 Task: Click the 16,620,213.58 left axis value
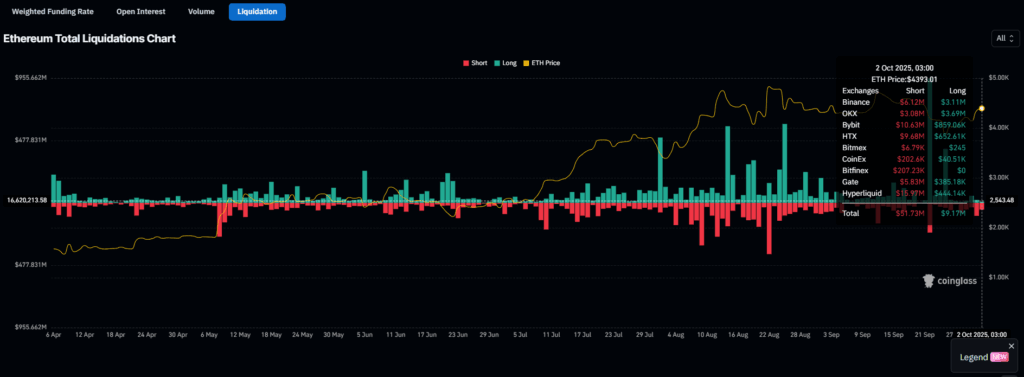pos(27,201)
